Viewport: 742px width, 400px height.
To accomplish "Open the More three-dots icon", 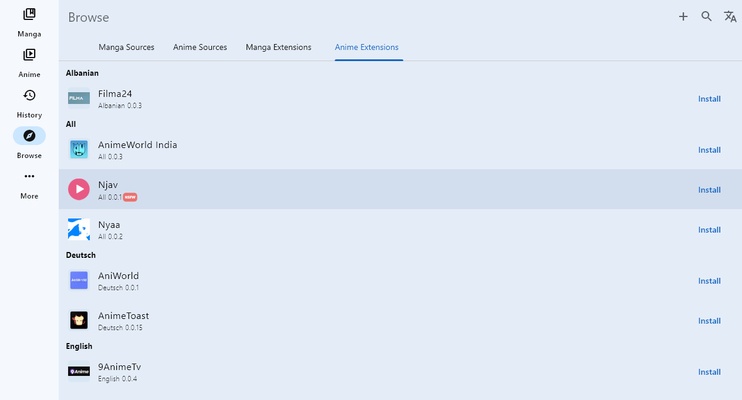I will click(x=29, y=176).
